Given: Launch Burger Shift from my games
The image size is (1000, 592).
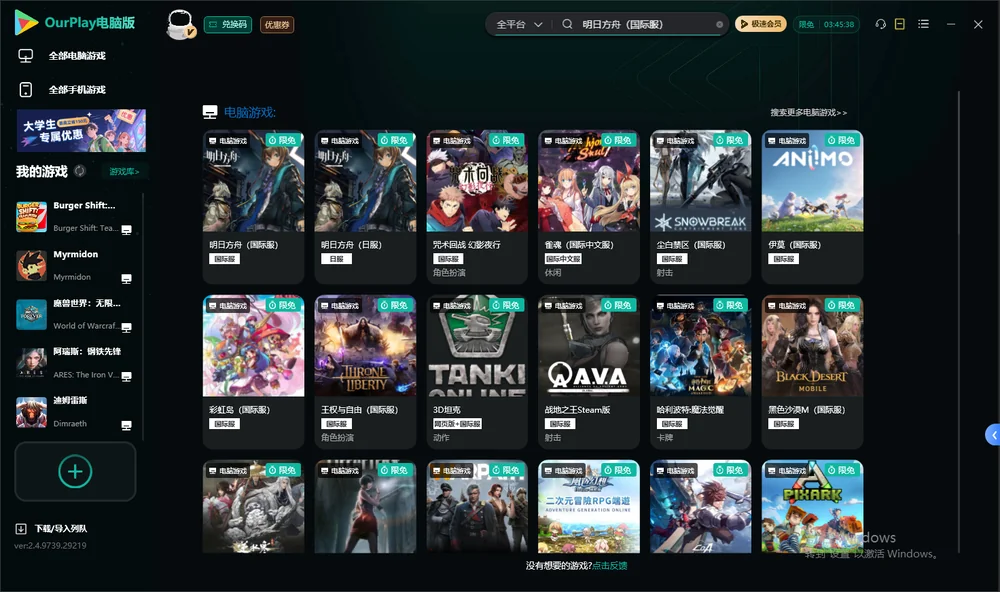Looking at the screenshot, I should 74,217.
